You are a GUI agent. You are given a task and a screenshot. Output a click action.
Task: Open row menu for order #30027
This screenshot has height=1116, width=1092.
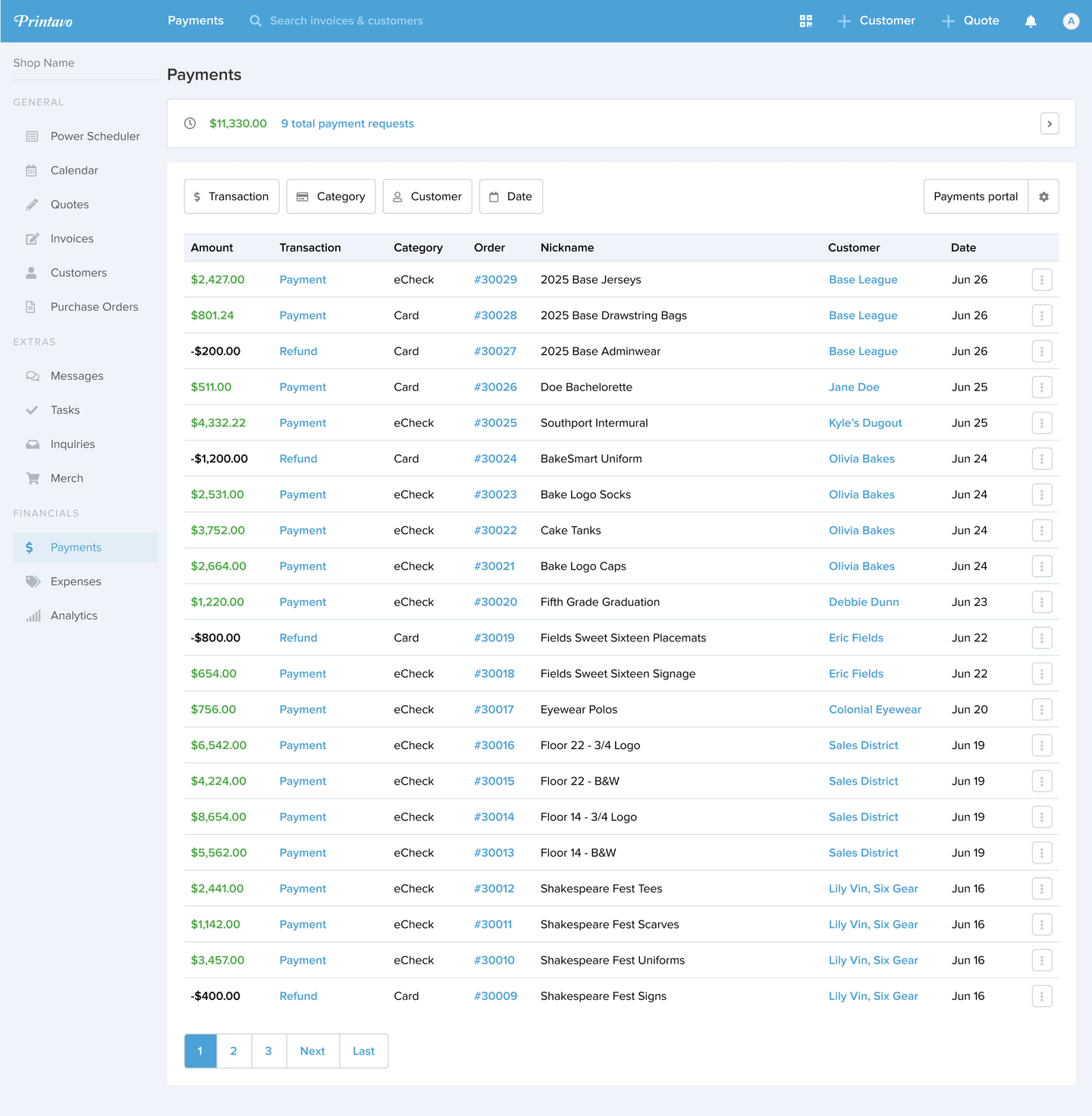[x=1042, y=351]
